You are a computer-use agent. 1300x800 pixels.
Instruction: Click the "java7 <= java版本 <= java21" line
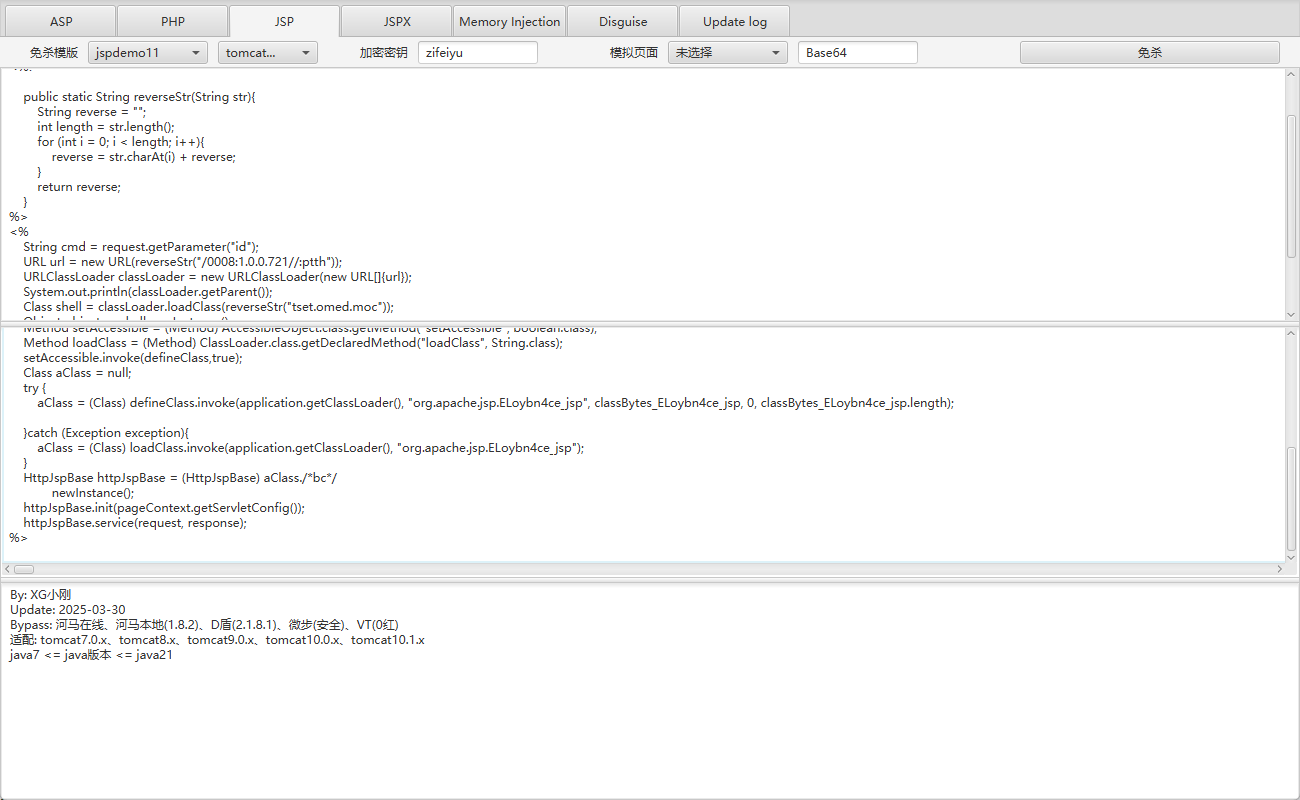92,655
